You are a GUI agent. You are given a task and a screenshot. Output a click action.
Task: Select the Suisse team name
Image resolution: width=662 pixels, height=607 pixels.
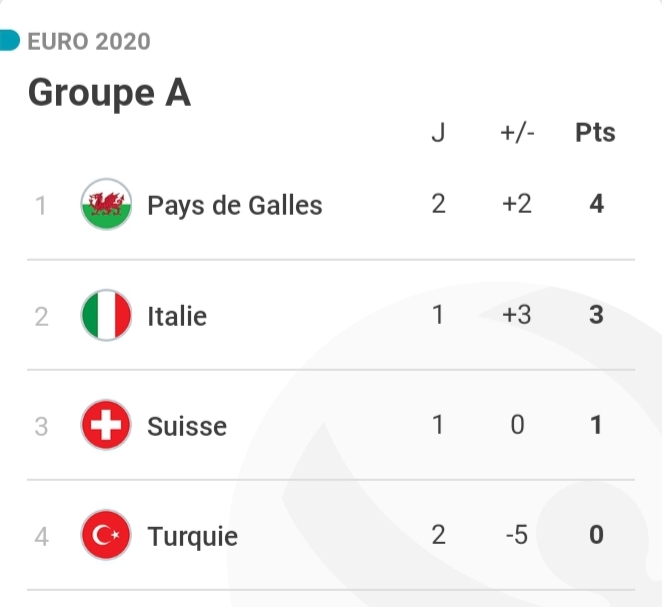coord(187,426)
